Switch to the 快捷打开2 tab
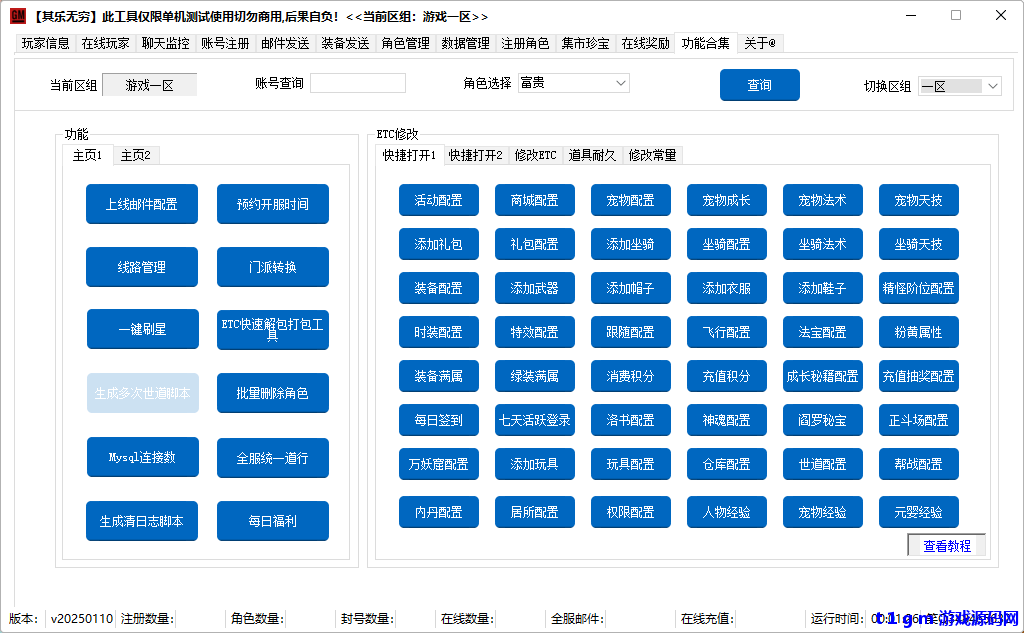The image size is (1024, 633). 479,155
